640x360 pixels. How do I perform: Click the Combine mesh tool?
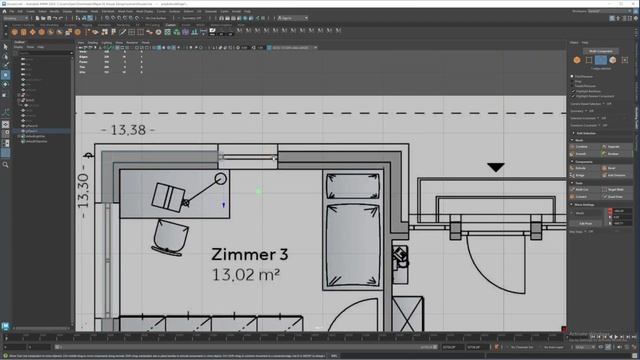[585, 147]
